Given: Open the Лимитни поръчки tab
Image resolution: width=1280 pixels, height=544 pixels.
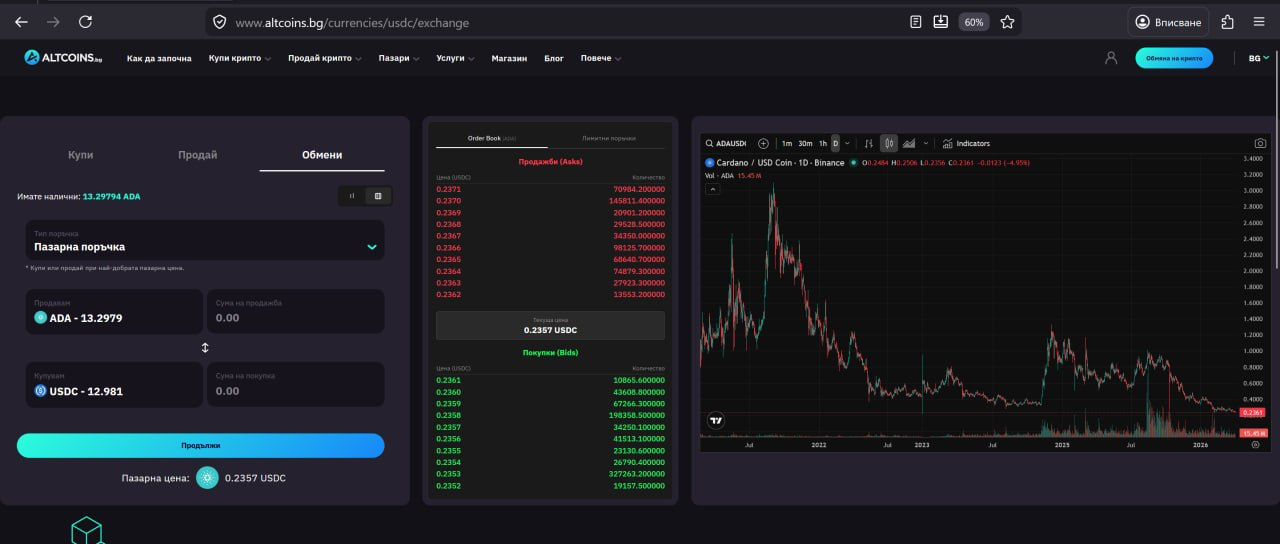Looking at the screenshot, I should [610, 138].
